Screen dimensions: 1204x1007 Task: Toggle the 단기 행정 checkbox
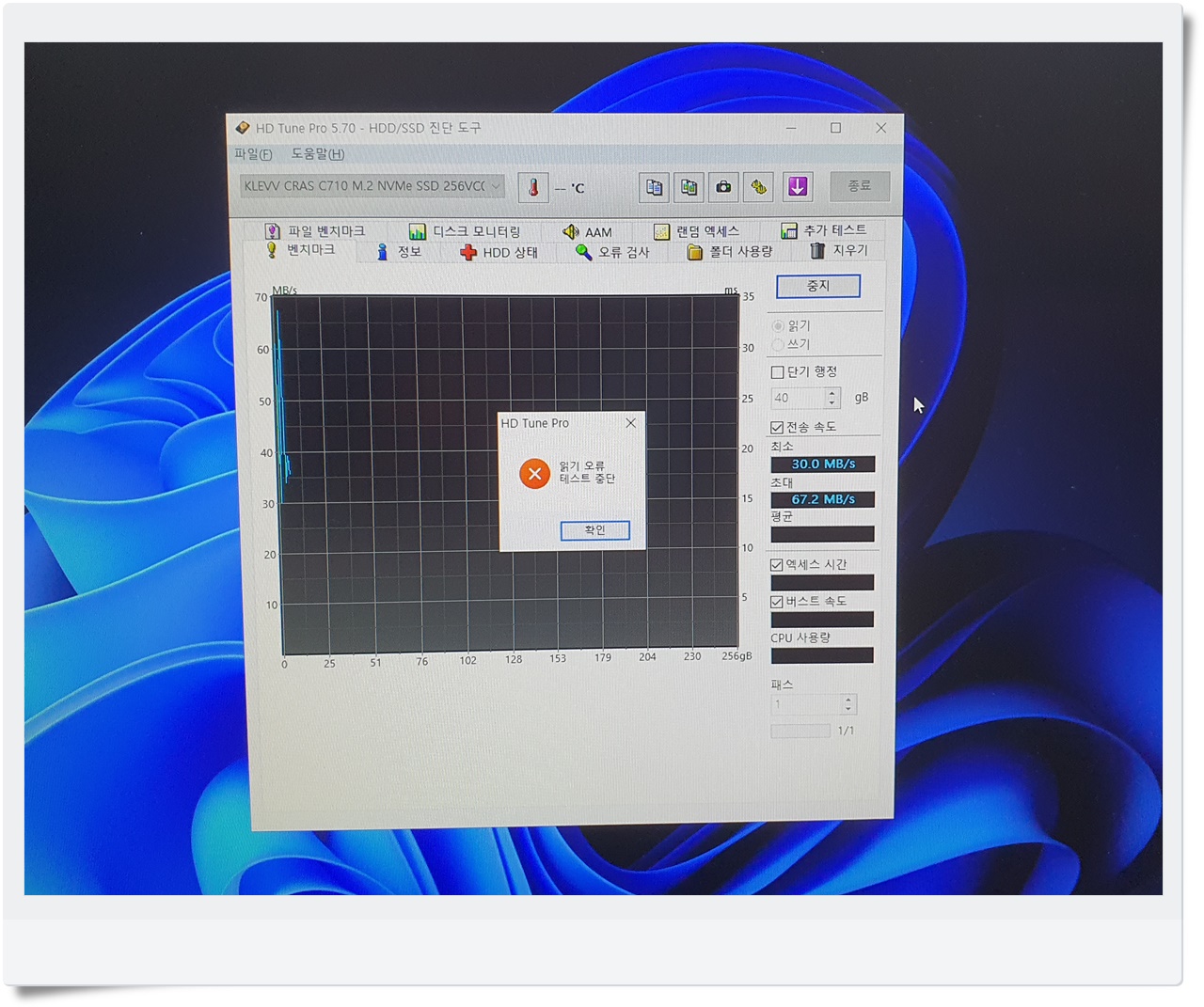777,372
